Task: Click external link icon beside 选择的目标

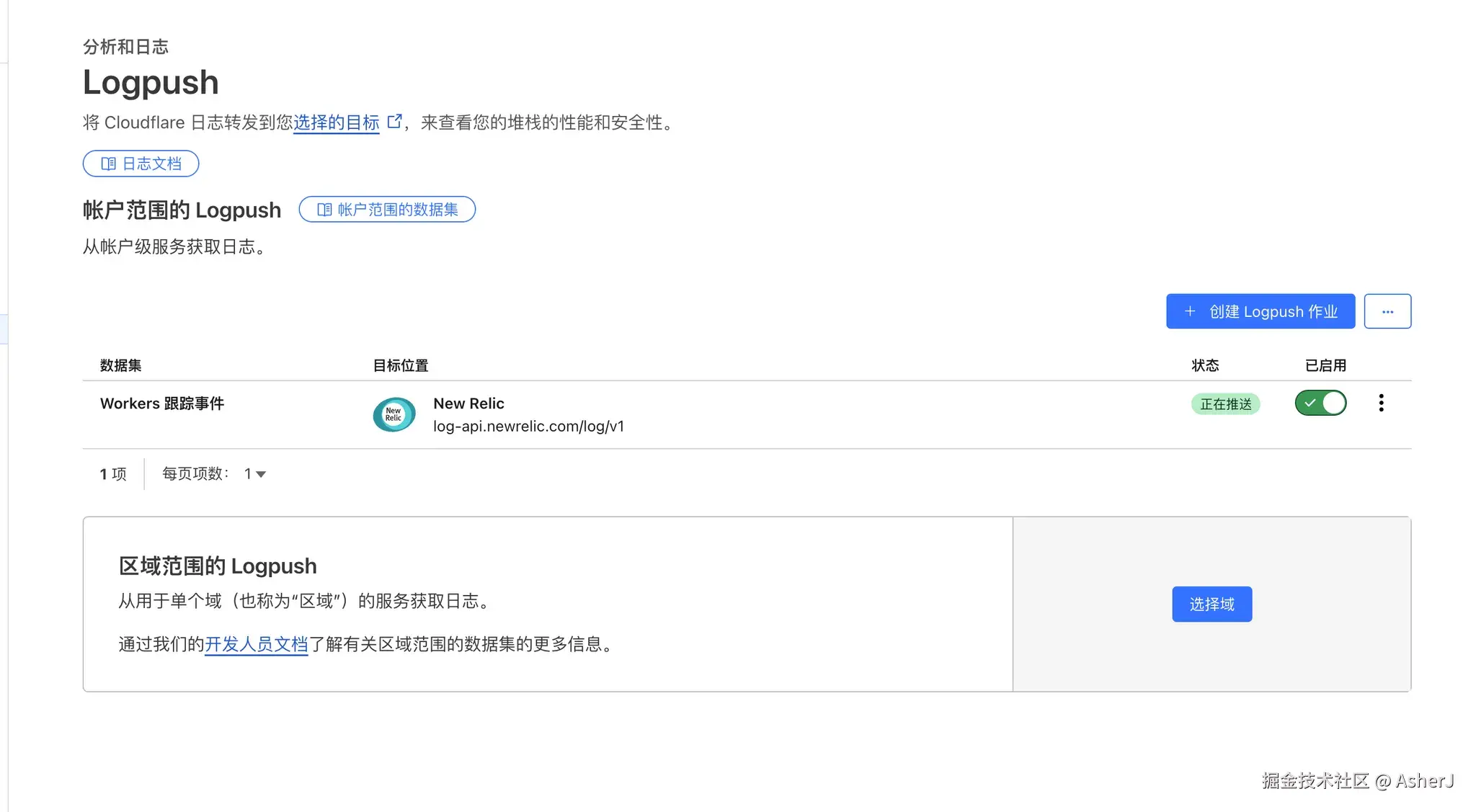Action: coord(394,122)
